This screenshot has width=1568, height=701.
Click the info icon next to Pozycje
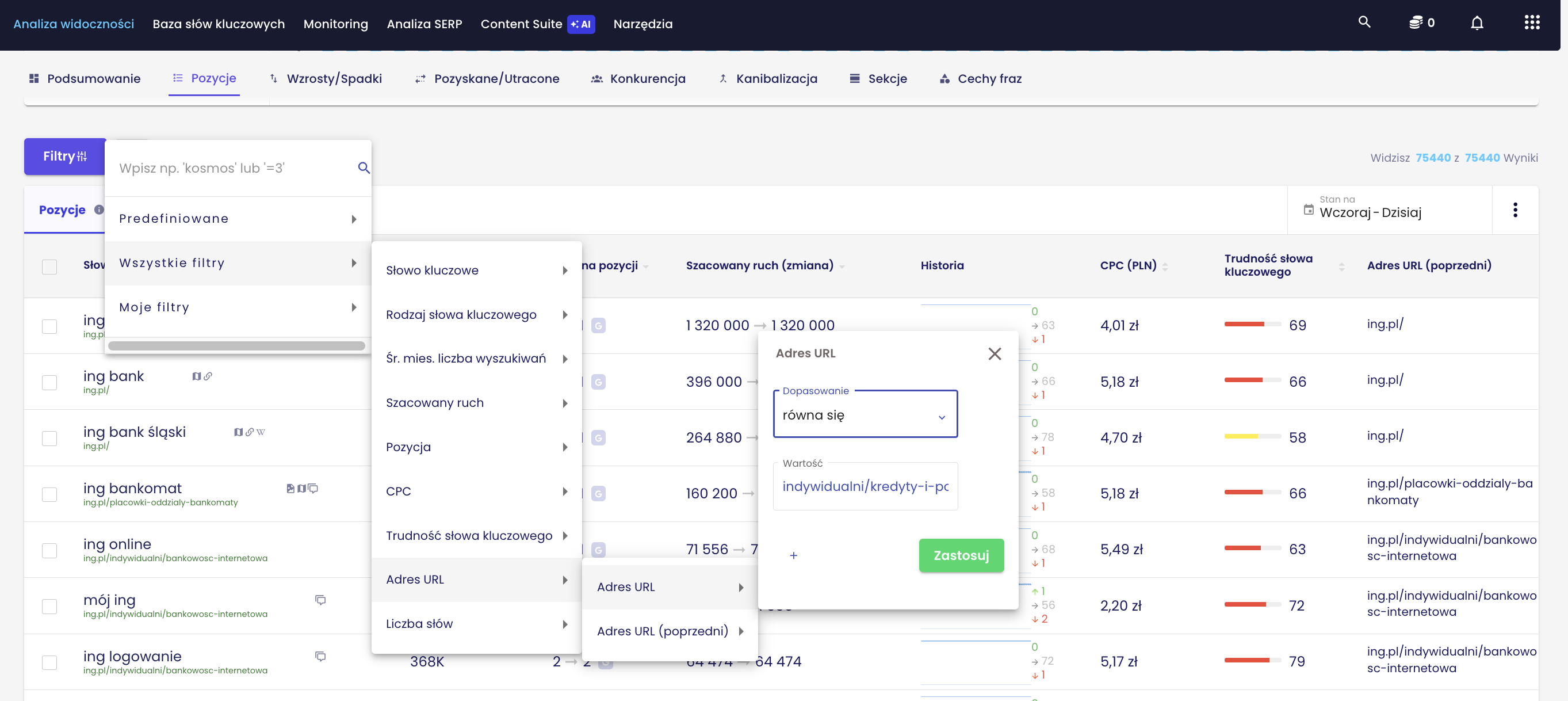tap(98, 210)
